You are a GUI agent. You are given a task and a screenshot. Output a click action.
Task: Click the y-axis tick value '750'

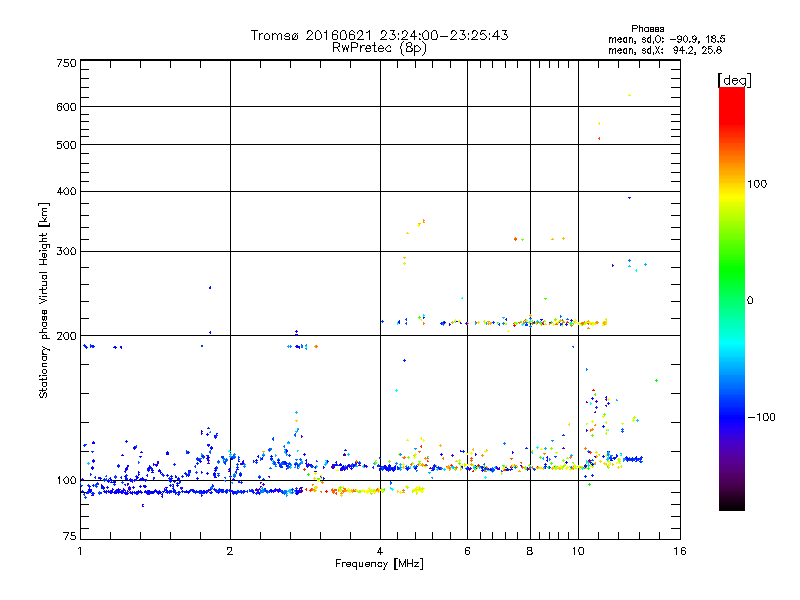pyautogui.click(x=67, y=63)
